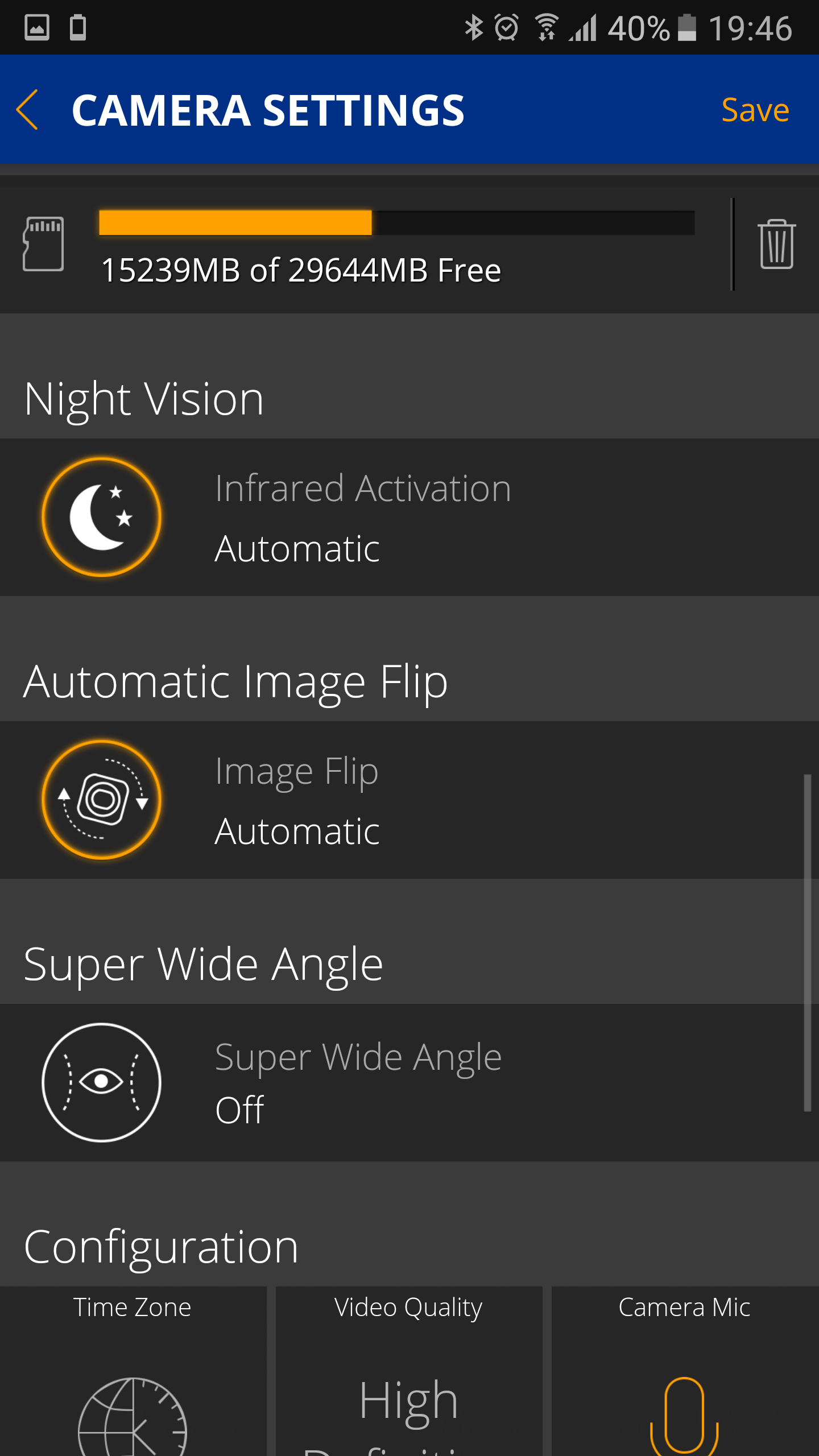This screenshot has width=819, height=1456.
Task: Tap the SD card storage icon
Action: click(x=43, y=243)
